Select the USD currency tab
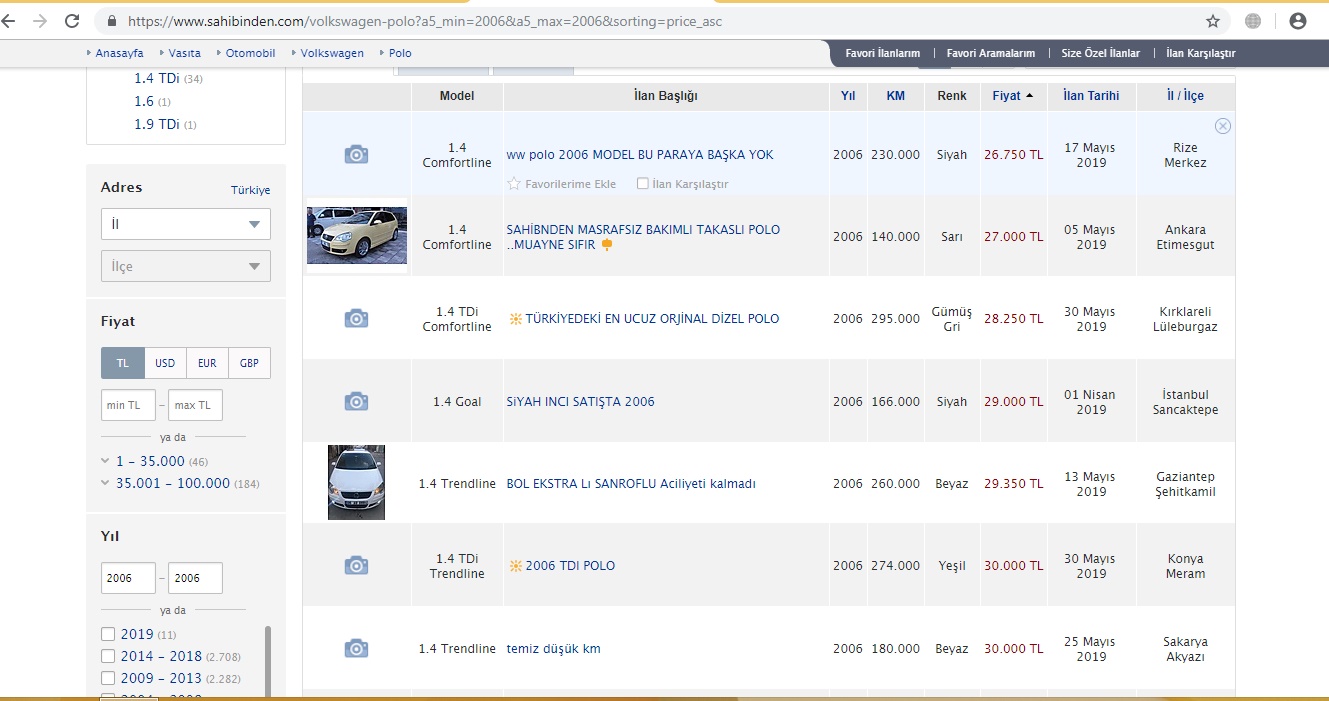1329x701 pixels. coord(165,363)
